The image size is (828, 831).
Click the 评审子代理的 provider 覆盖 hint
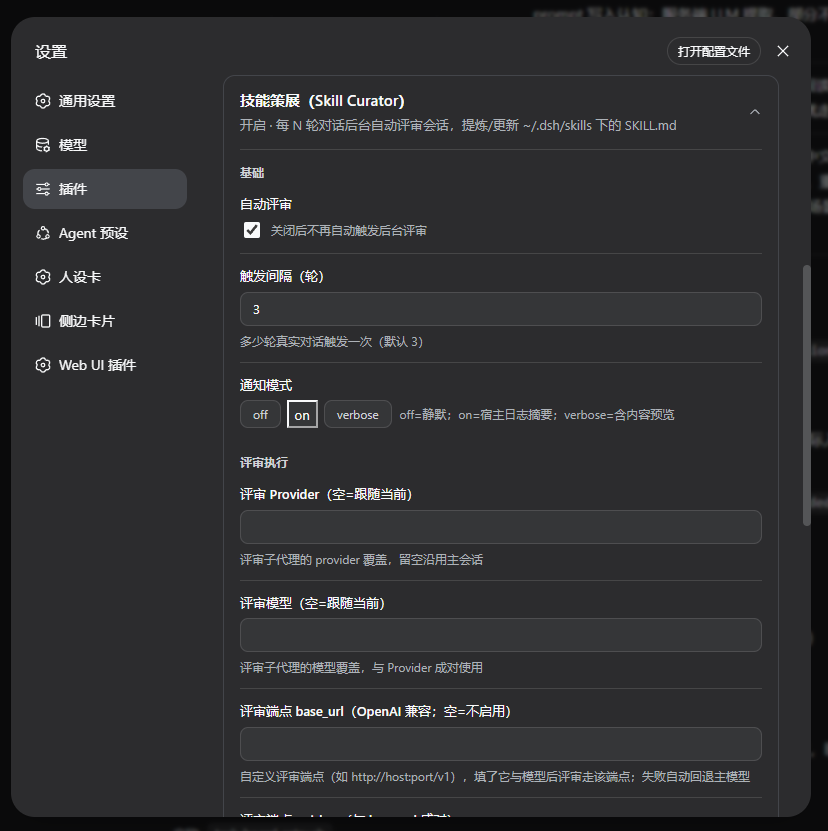362,560
